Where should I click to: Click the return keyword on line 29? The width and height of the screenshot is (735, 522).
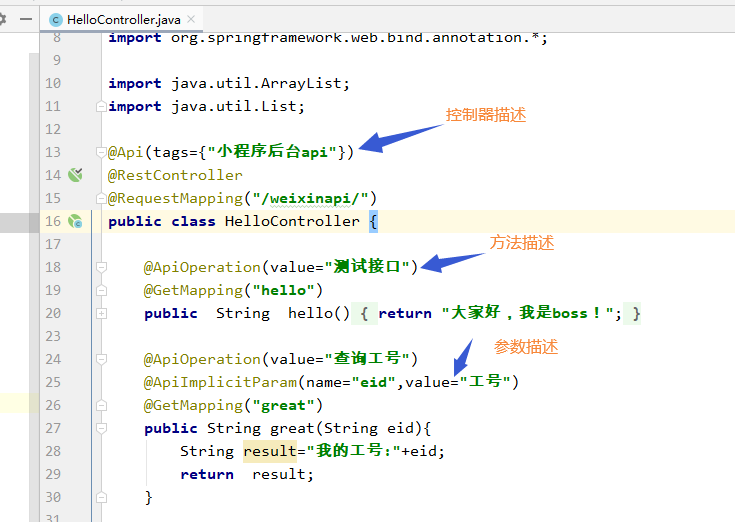click(207, 474)
